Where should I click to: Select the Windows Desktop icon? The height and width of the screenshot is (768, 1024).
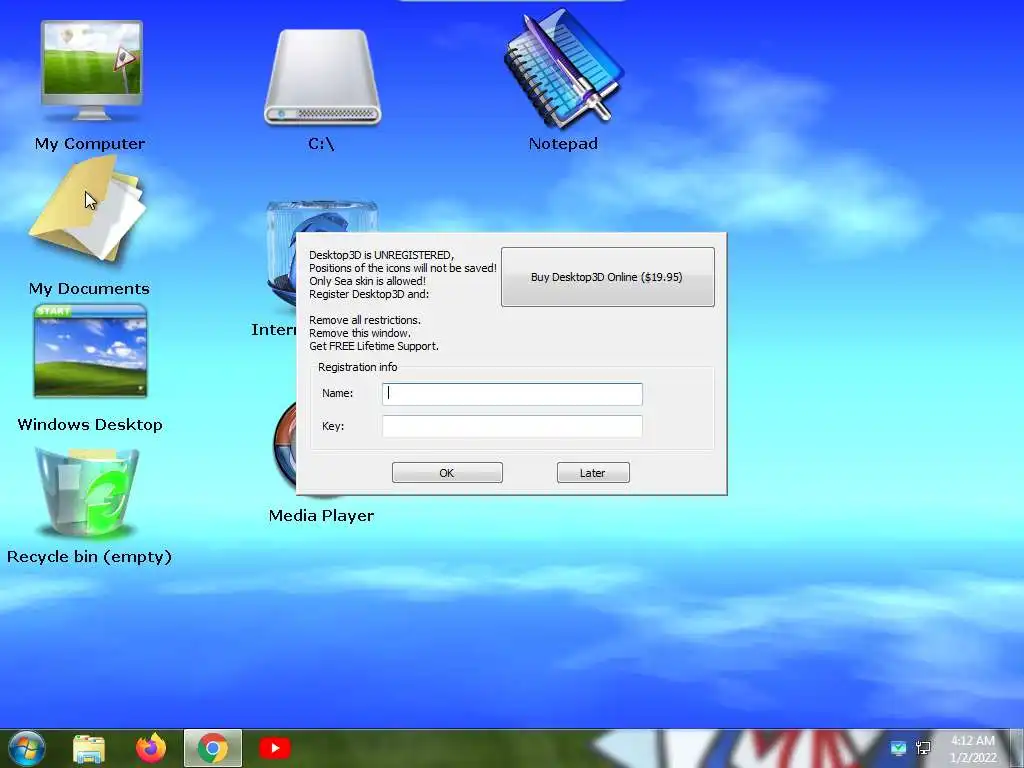[90, 351]
